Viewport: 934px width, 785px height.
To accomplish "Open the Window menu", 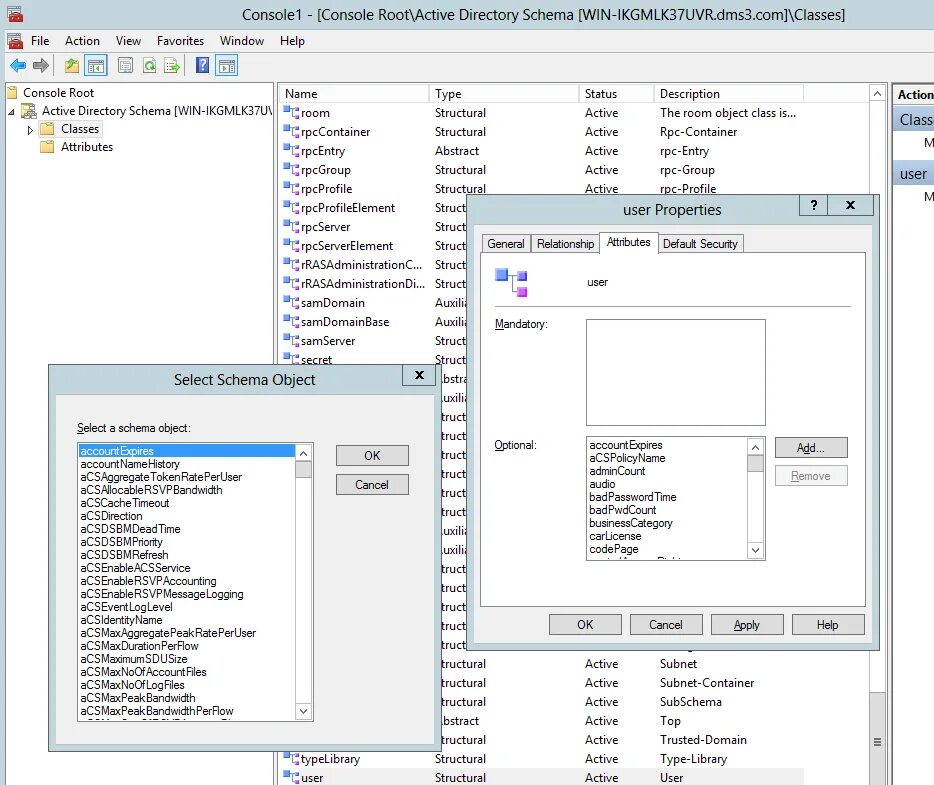I will click(x=242, y=41).
